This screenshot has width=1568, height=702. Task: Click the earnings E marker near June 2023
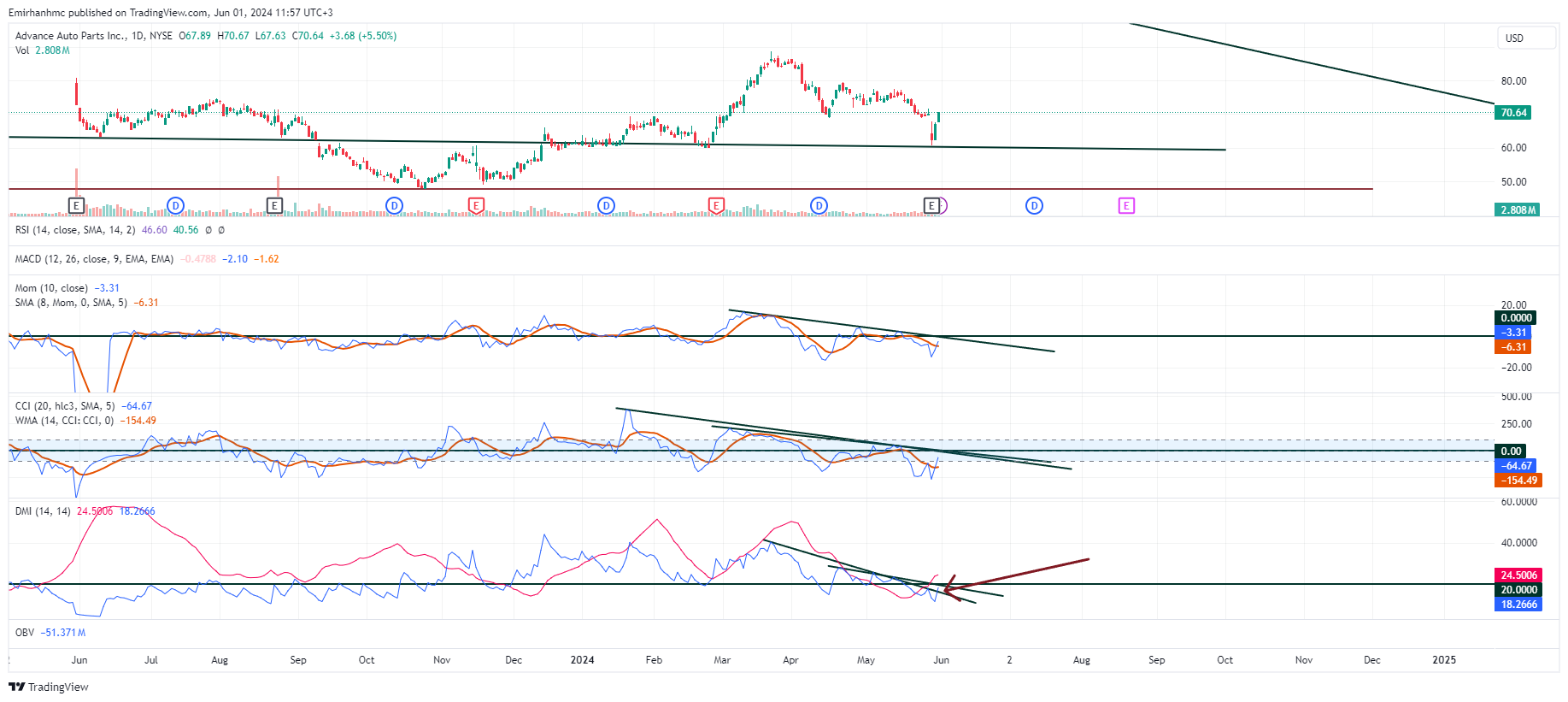point(76,205)
